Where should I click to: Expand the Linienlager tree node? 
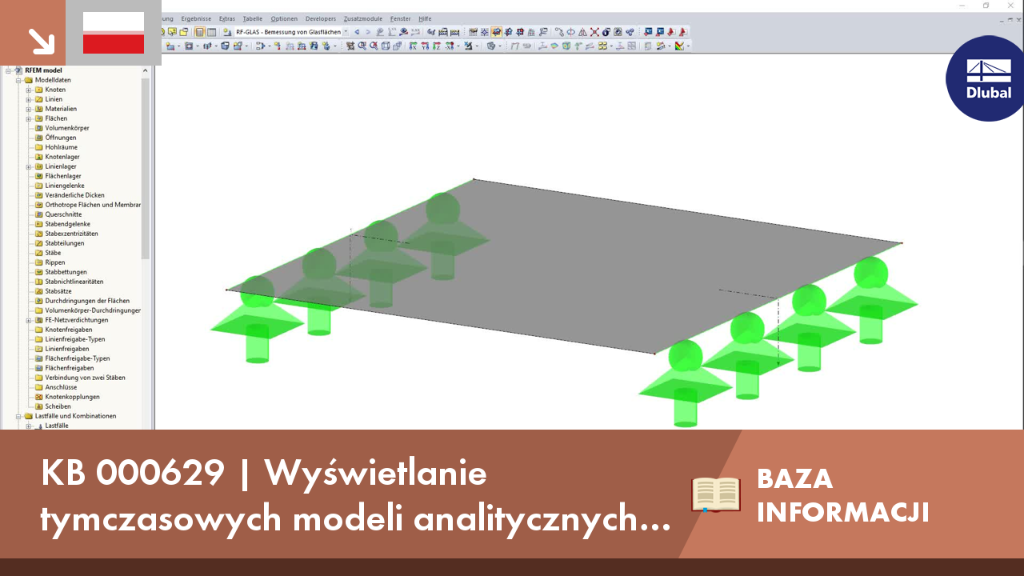pos(29,167)
